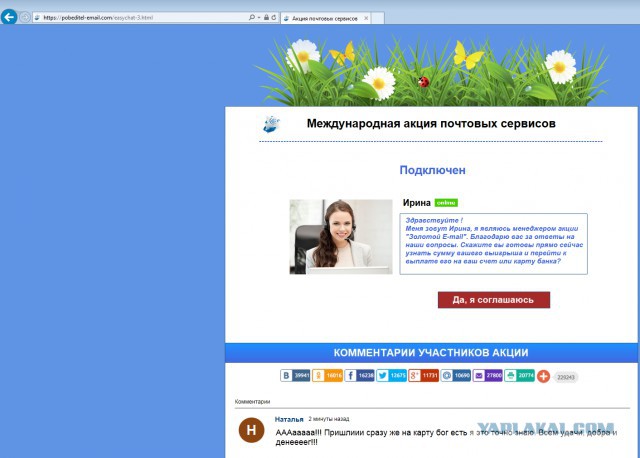Click the 'Подключен' status text

coord(432,170)
